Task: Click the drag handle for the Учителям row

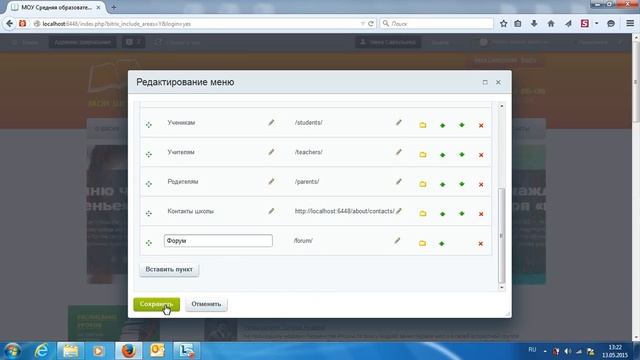Action: (149, 154)
